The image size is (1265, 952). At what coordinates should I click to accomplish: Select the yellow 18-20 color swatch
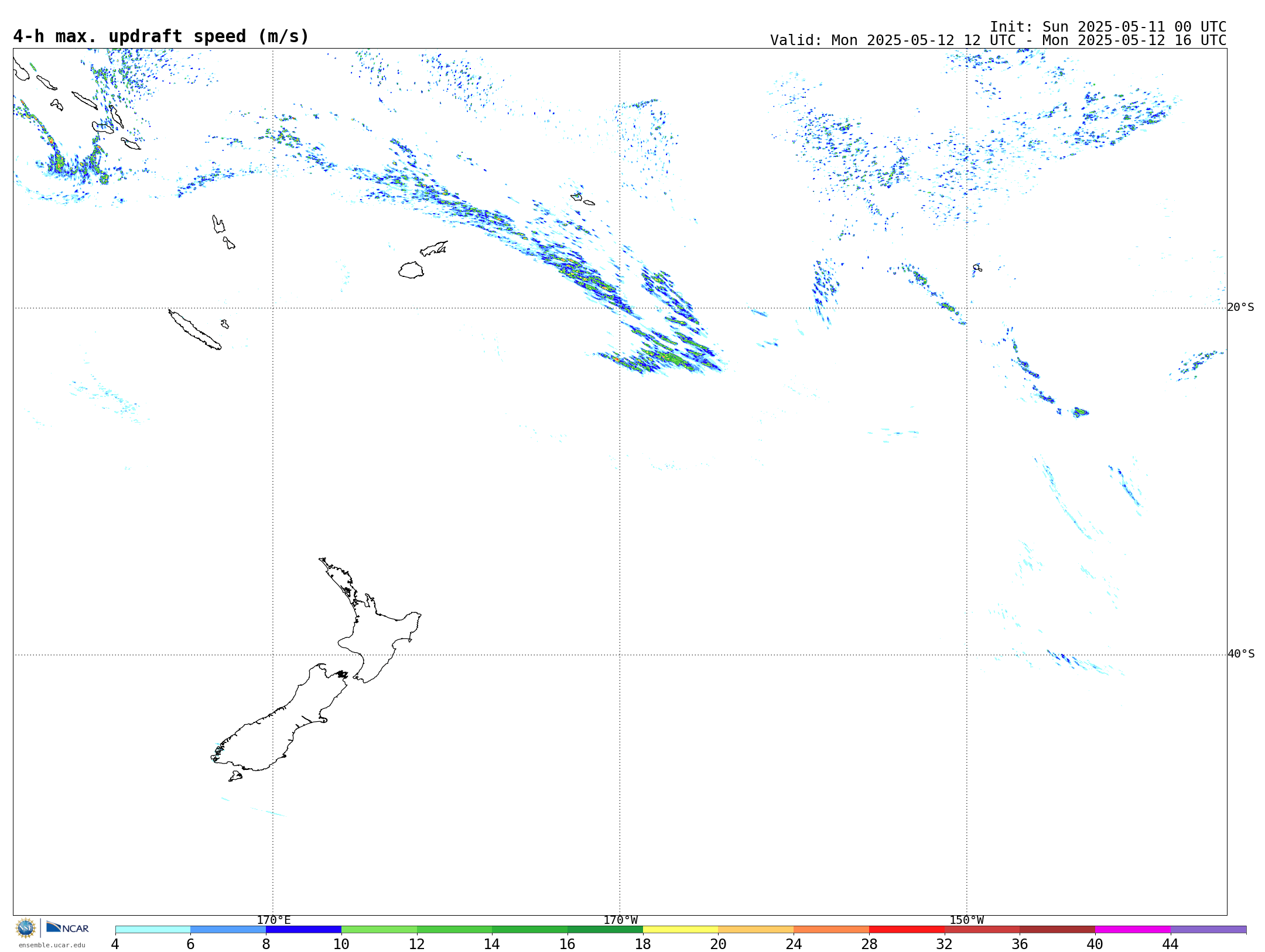[x=681, y=930]
